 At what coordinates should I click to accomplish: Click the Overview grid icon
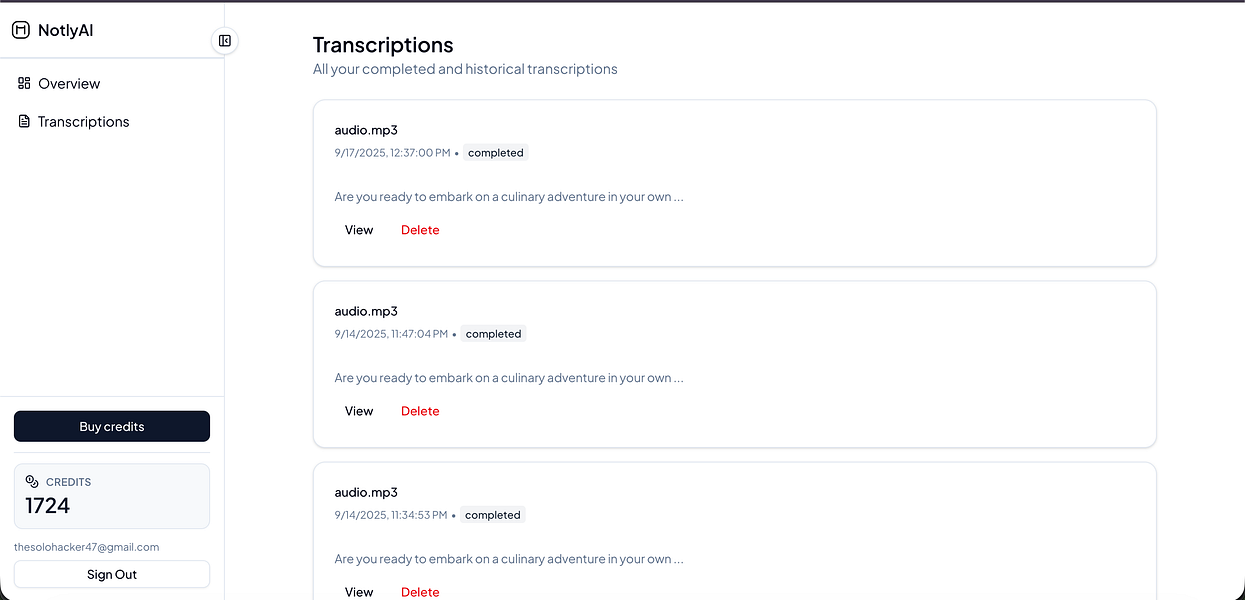(24, 83)
